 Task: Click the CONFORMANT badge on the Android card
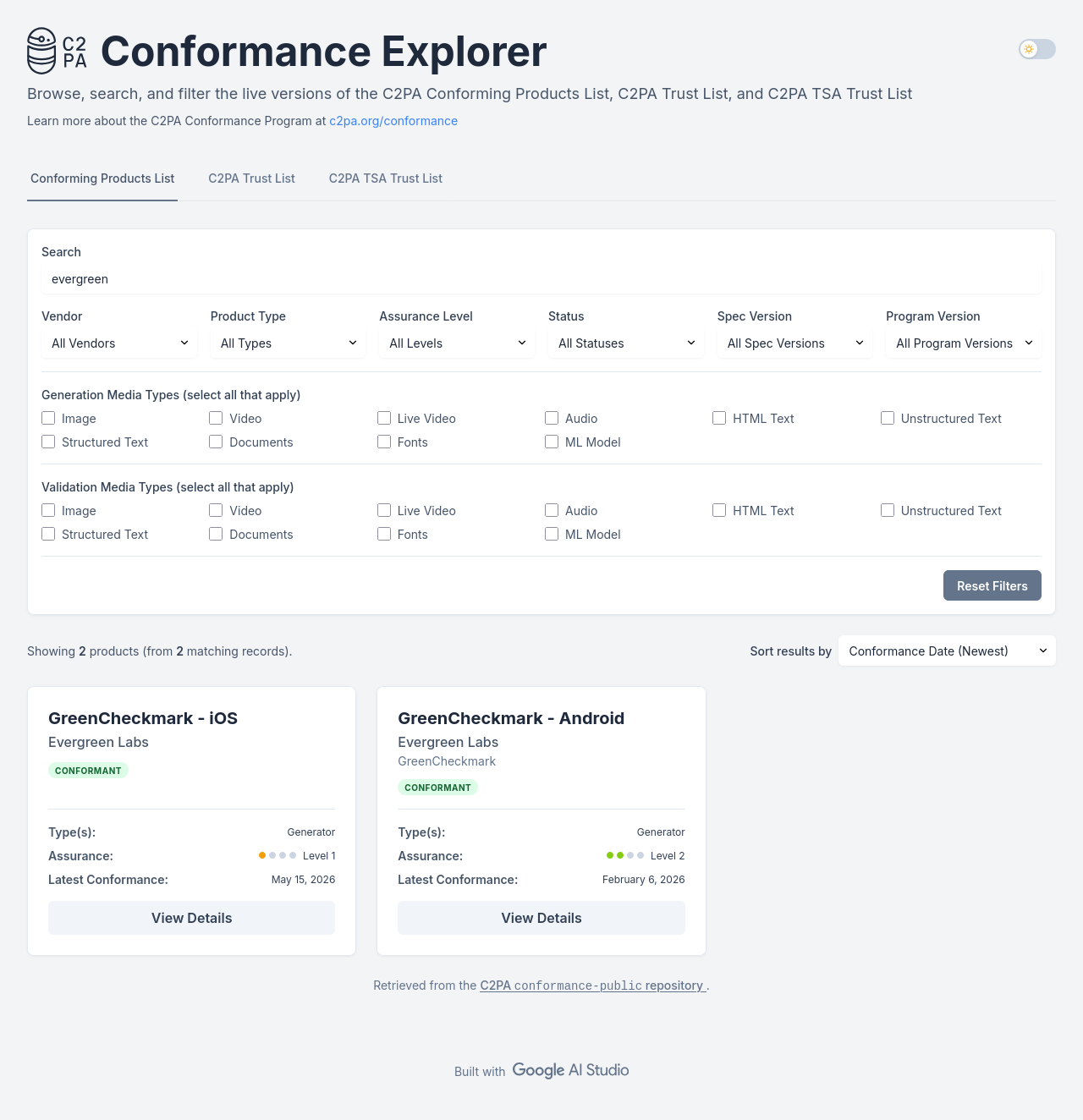[x=437, y=788]
